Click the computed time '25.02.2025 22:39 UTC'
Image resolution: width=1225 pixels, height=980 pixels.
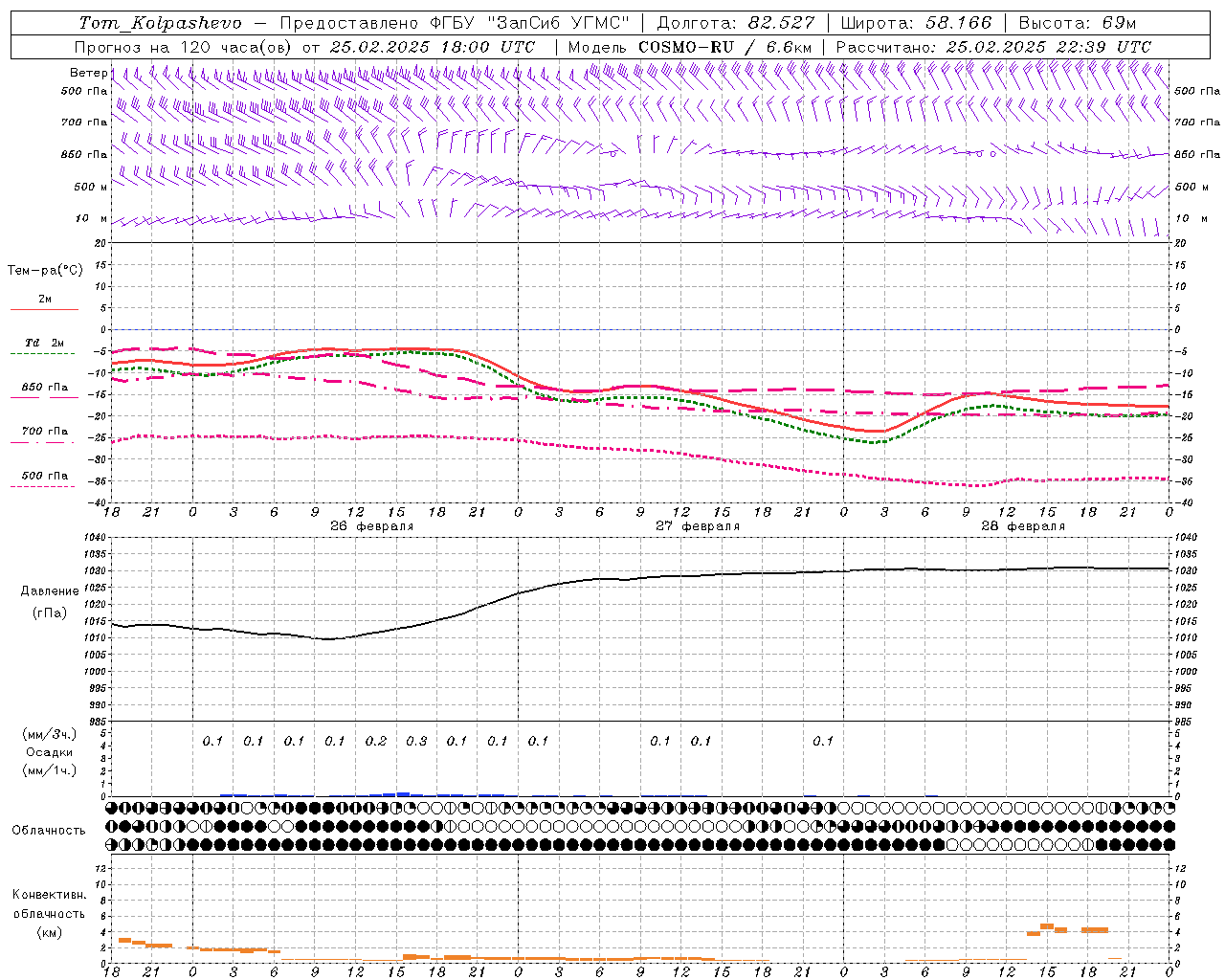1049,47
